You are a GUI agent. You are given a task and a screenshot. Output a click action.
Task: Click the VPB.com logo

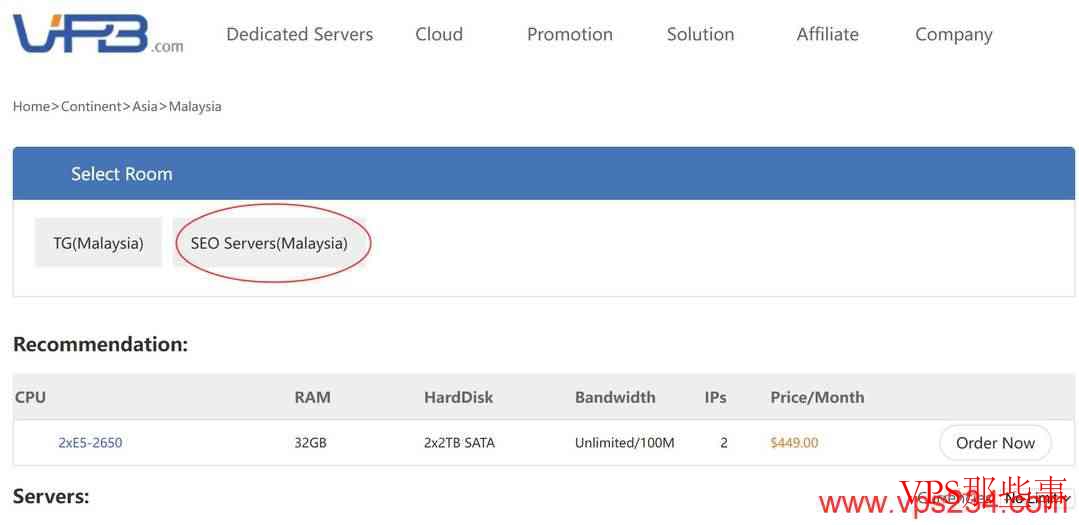(x=98, y=33)
